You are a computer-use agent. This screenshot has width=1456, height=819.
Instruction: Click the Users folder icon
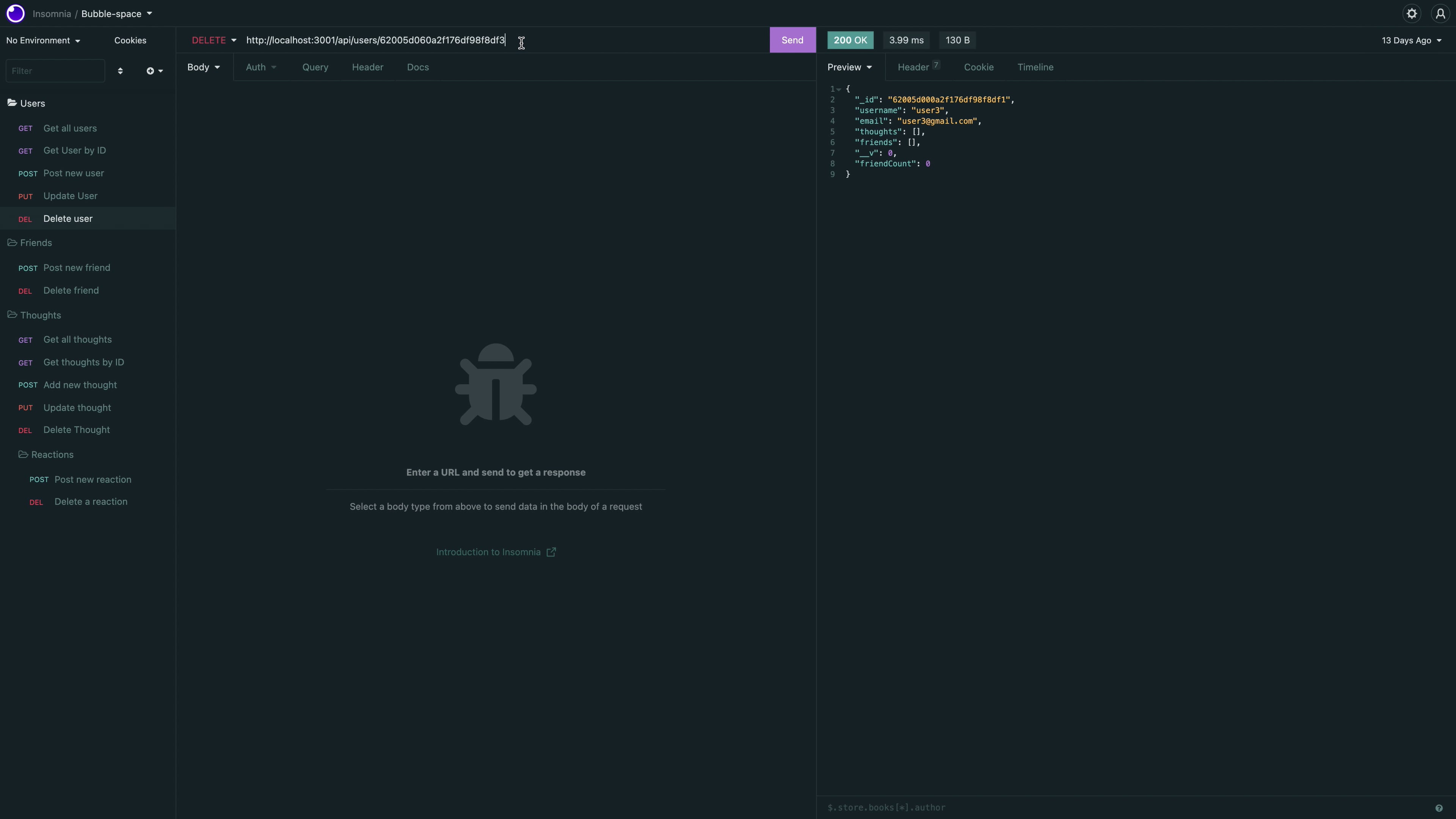(12, 103)
